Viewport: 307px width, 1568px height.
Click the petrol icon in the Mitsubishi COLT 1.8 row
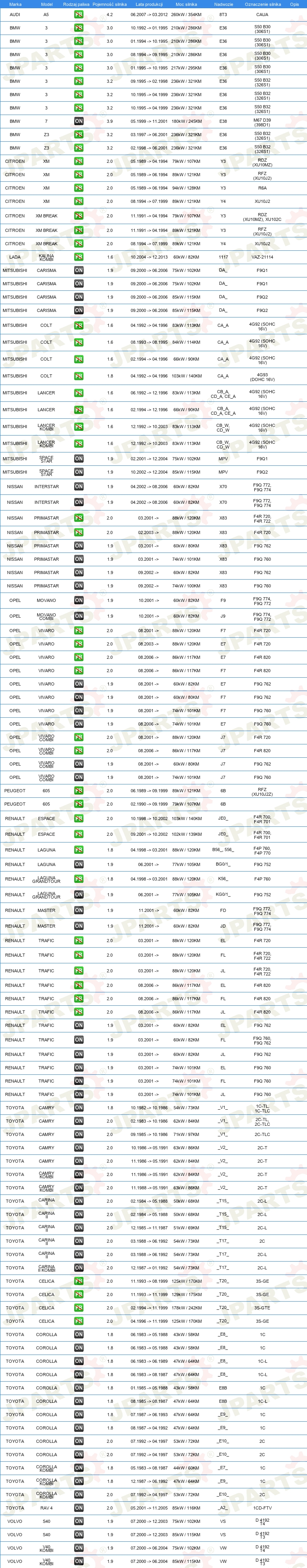79,376
